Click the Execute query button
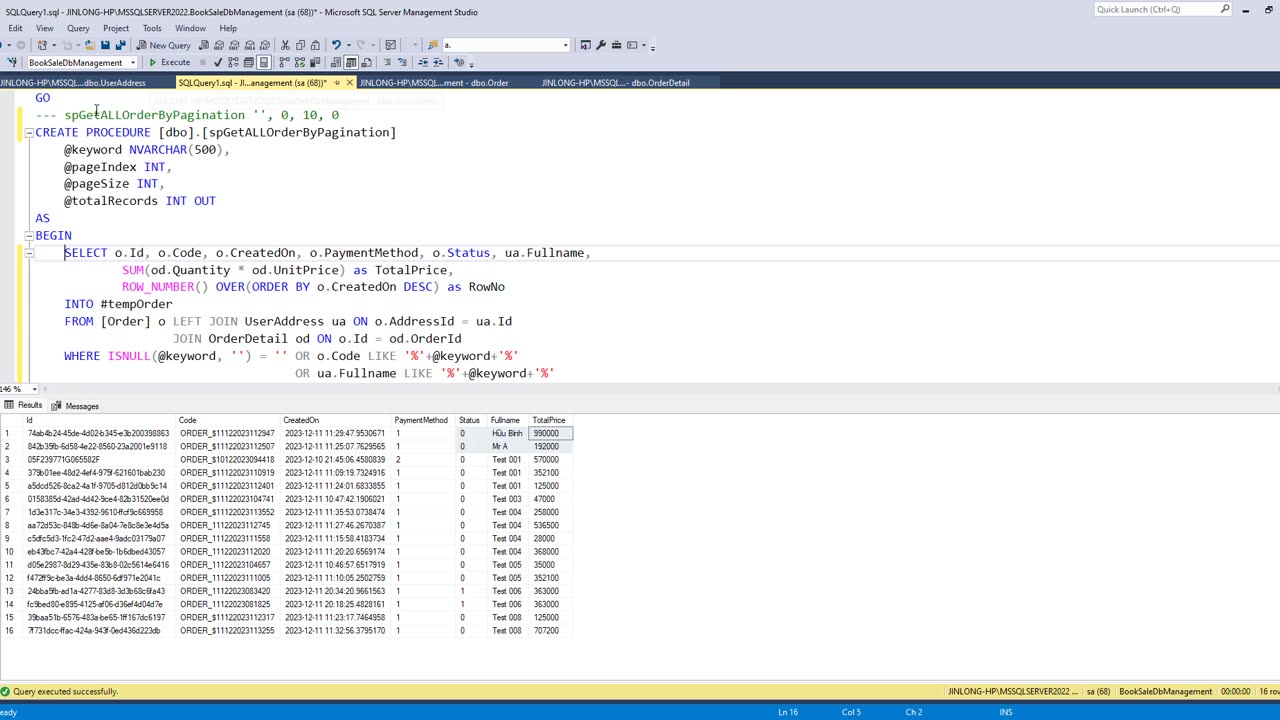The height and width of the screenshot is (720, 1280). coord(169,62)
